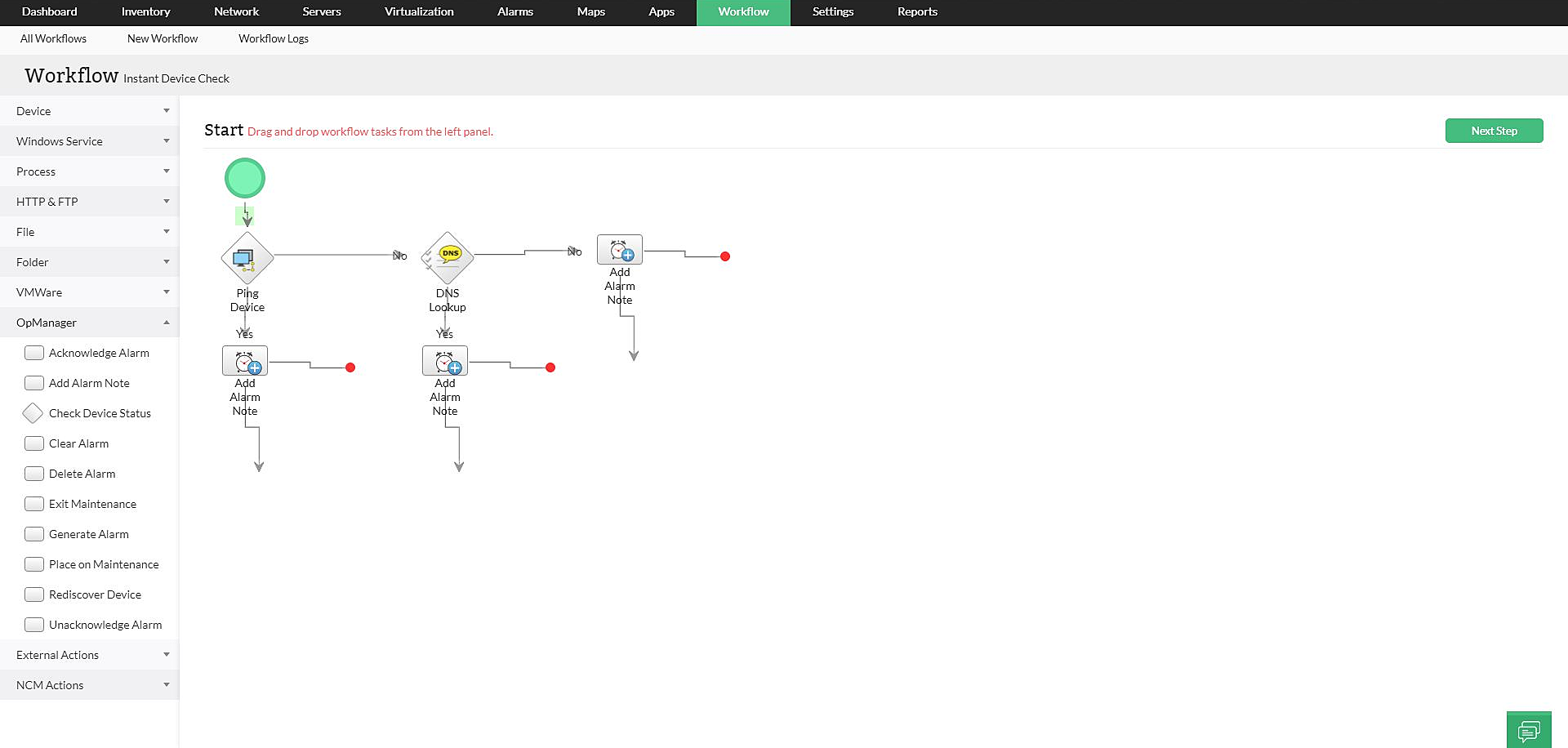The width and height of the screenshot is (1568, 748).
Task: Switch to the Apps tab
Action: click(x=661, y=12)
